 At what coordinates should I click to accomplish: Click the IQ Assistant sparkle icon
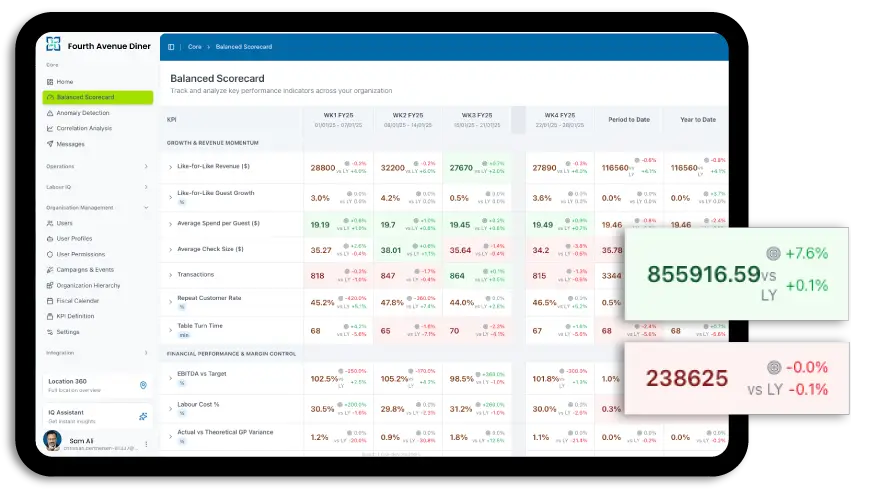click(x=143, y=416)
